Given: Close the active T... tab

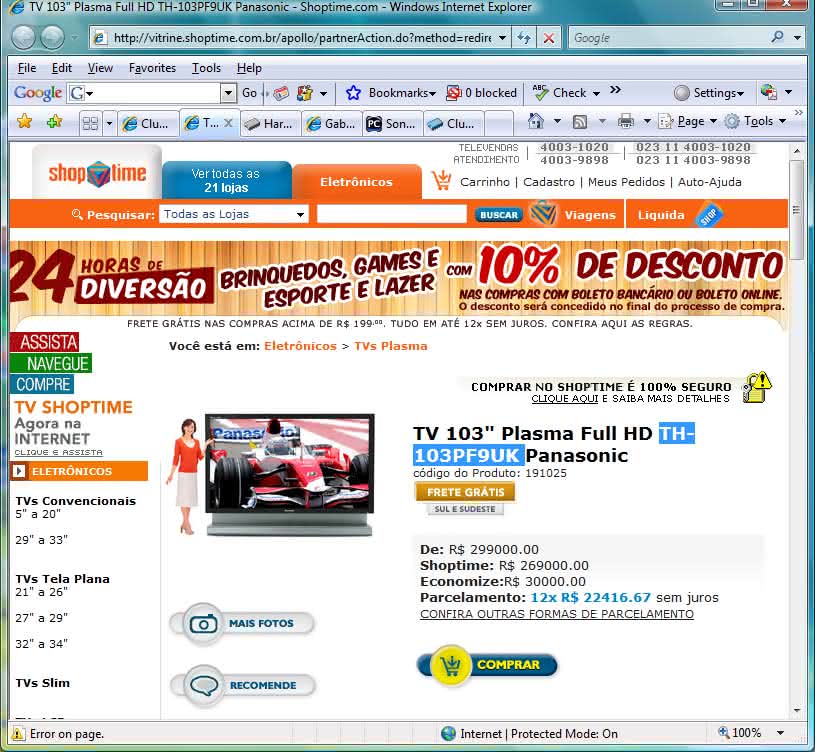Looking at the screenshot, I should tap(228, 123).
